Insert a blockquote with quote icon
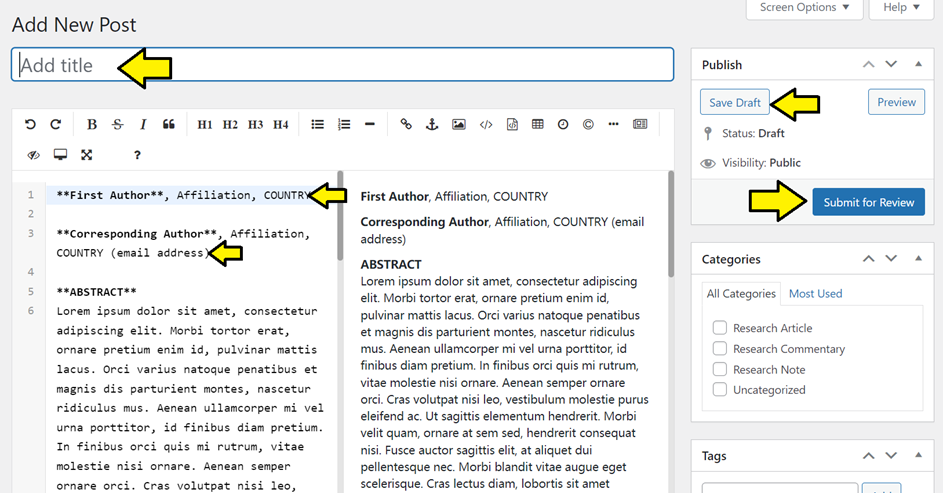This screenshot has height=493, width=943. click(x=168, y=124)
